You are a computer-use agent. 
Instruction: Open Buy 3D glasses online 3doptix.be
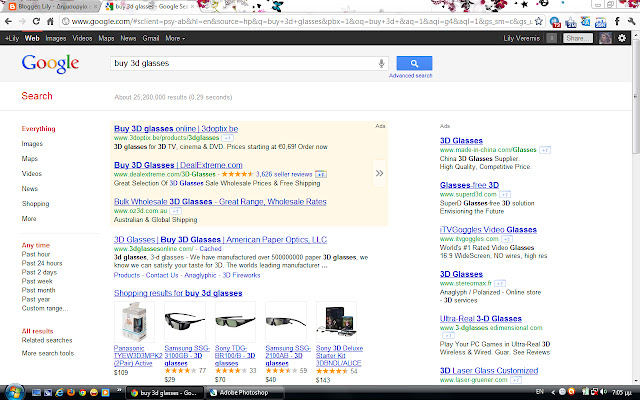[176, 129]
